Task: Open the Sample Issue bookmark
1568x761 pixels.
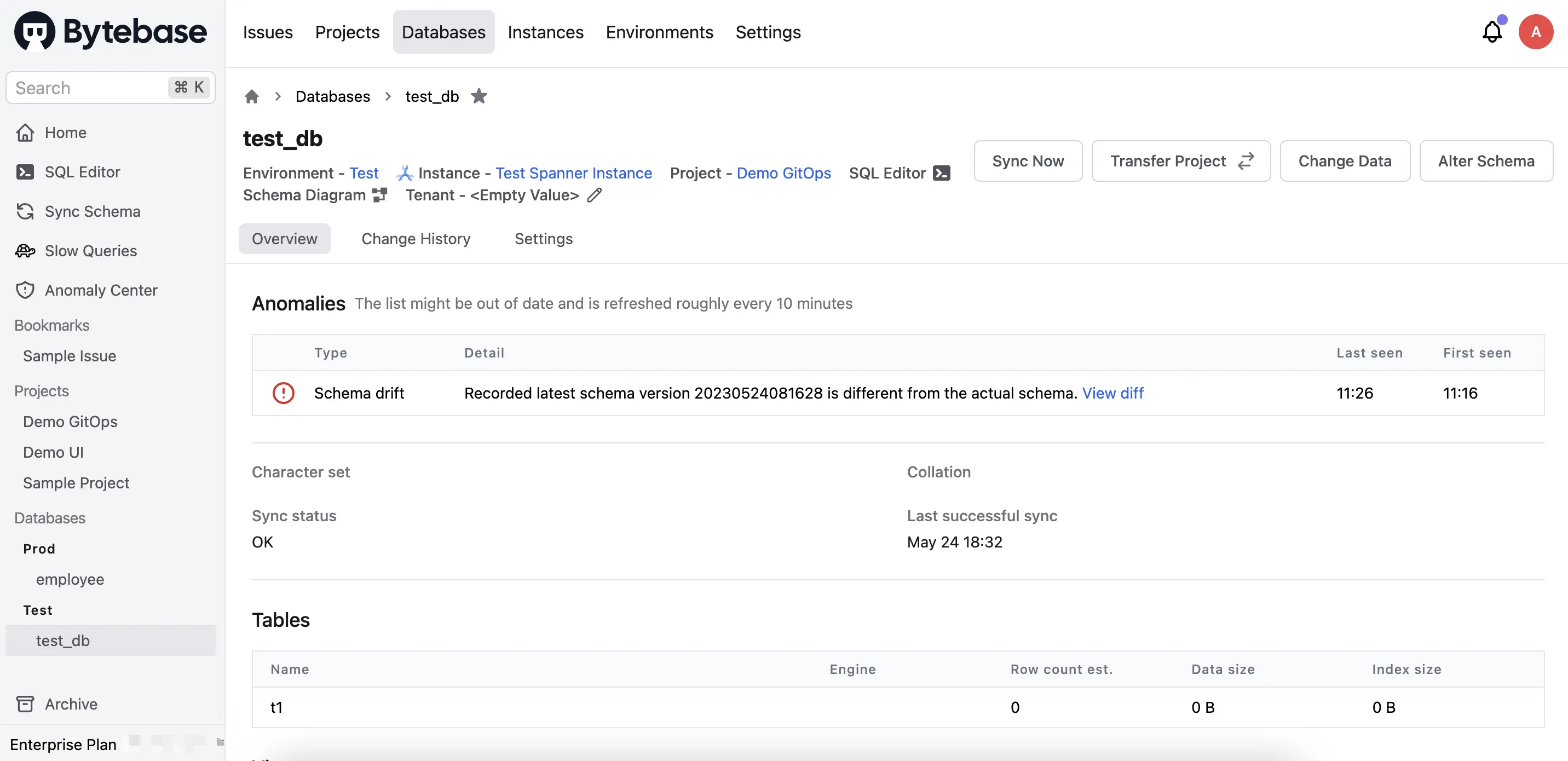Action: point(70,356)
